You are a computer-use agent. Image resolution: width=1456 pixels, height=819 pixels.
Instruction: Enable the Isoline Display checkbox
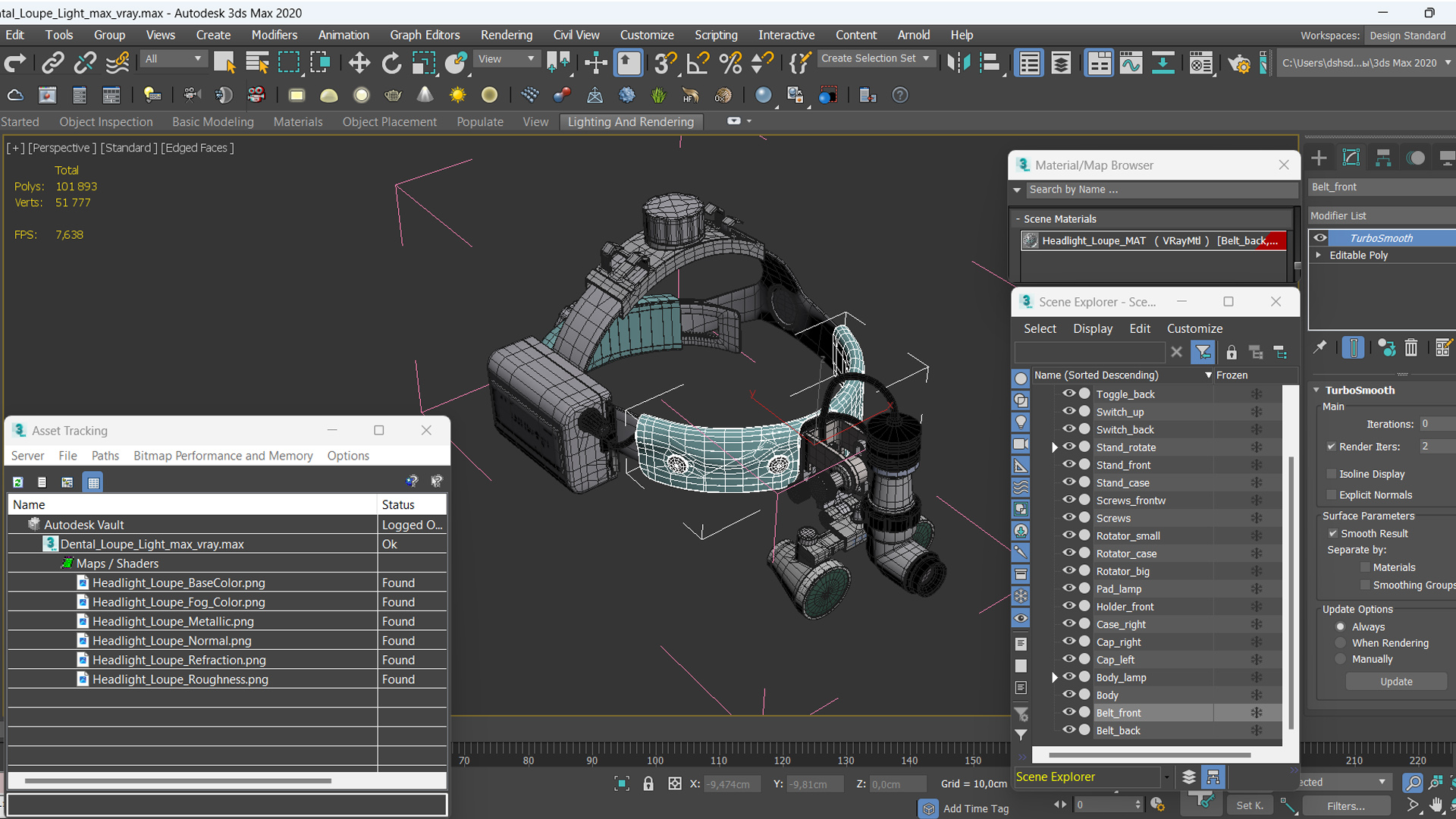coord(1331,474)
